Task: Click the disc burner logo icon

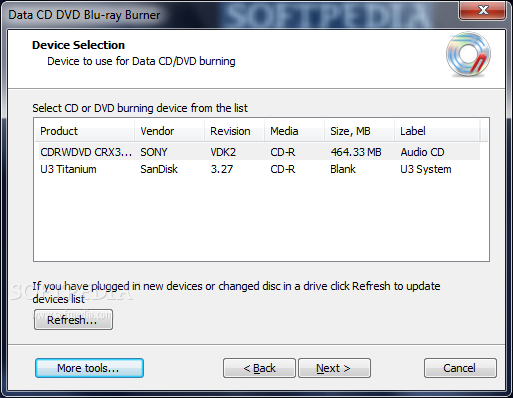Action: [x=468, y=54]
